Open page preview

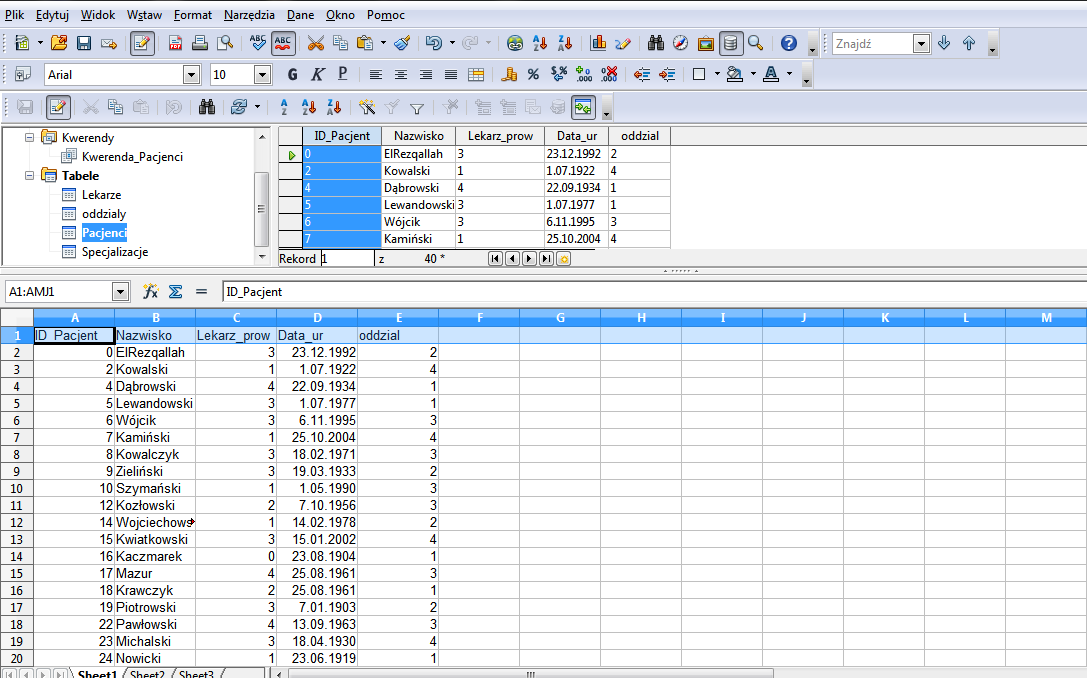click(225, 44)
